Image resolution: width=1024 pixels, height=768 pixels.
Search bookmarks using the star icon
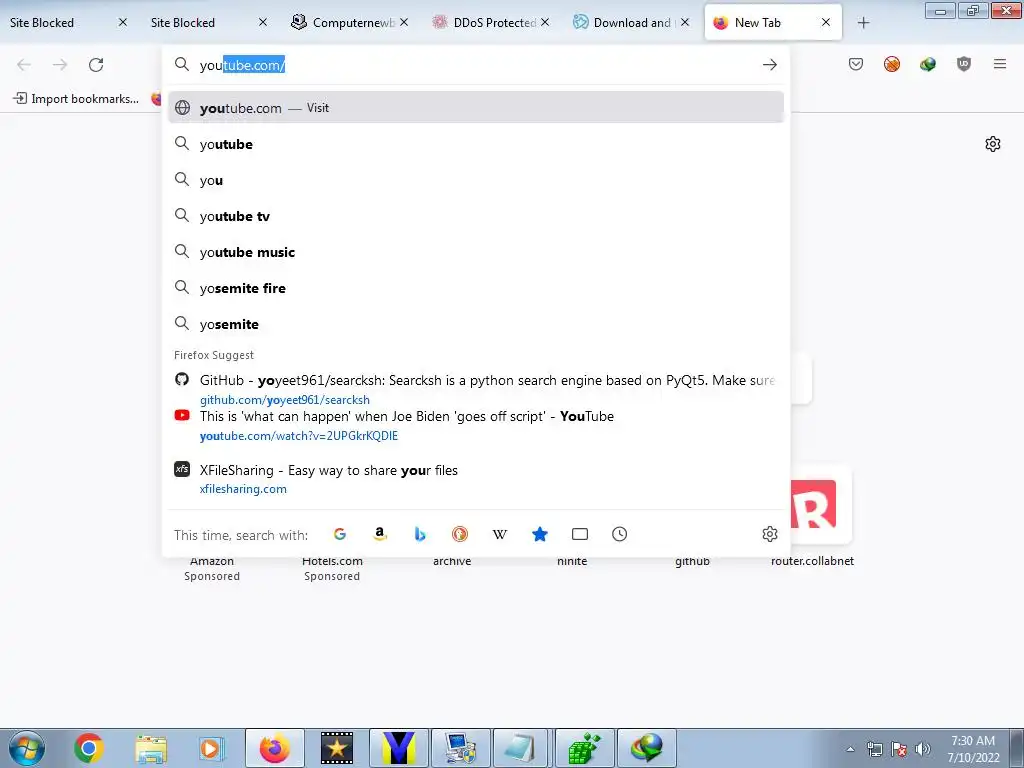(x=539, y=534)
